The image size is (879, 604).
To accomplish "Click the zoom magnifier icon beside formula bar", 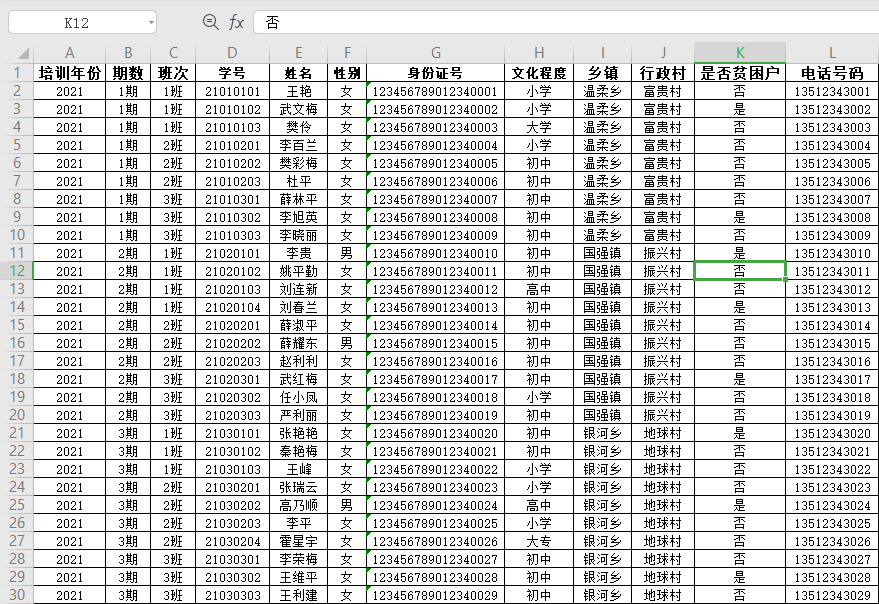I will [x=210, y=22].
